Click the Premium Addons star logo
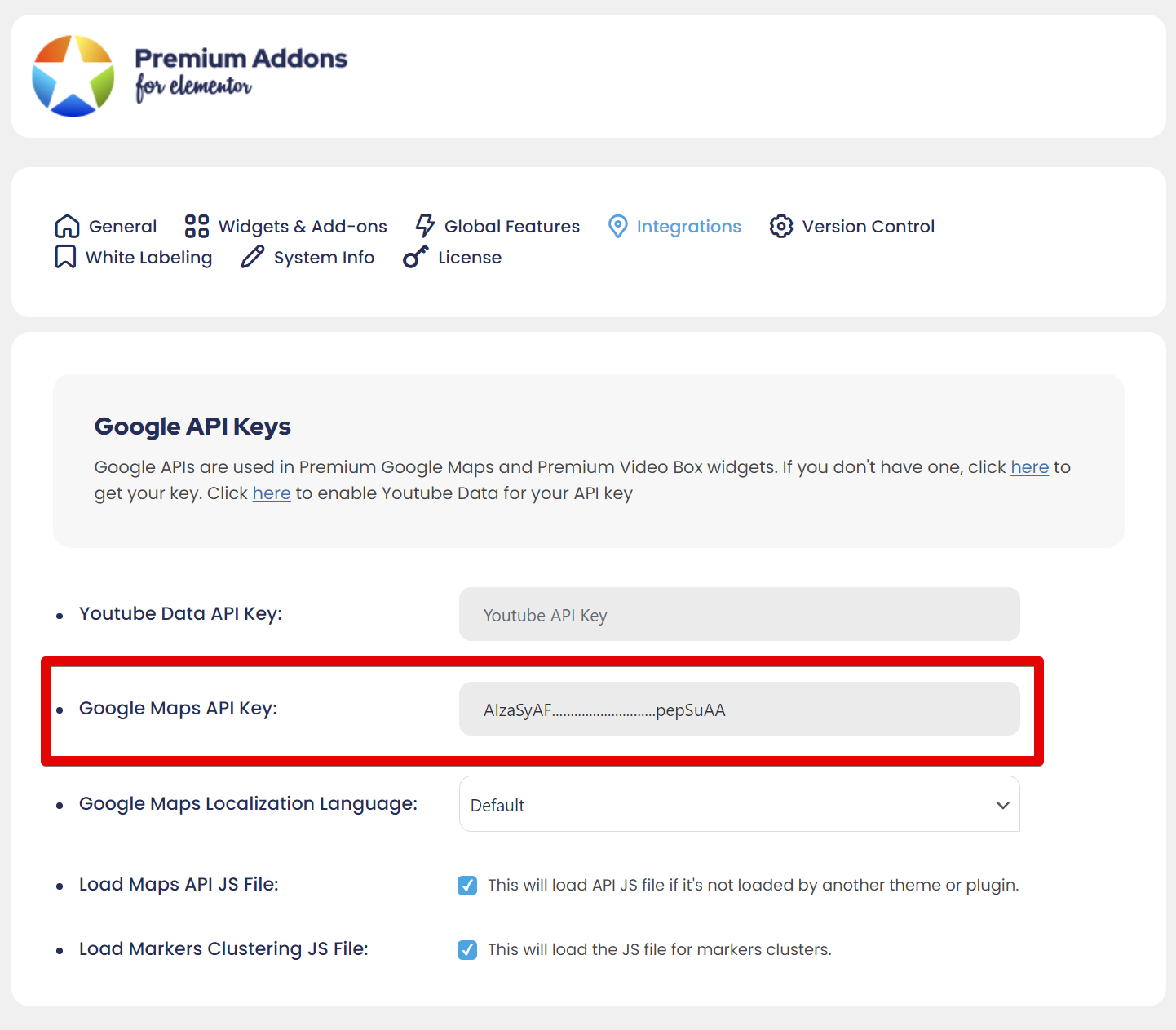1176x1030 pixels. [73, 76]
